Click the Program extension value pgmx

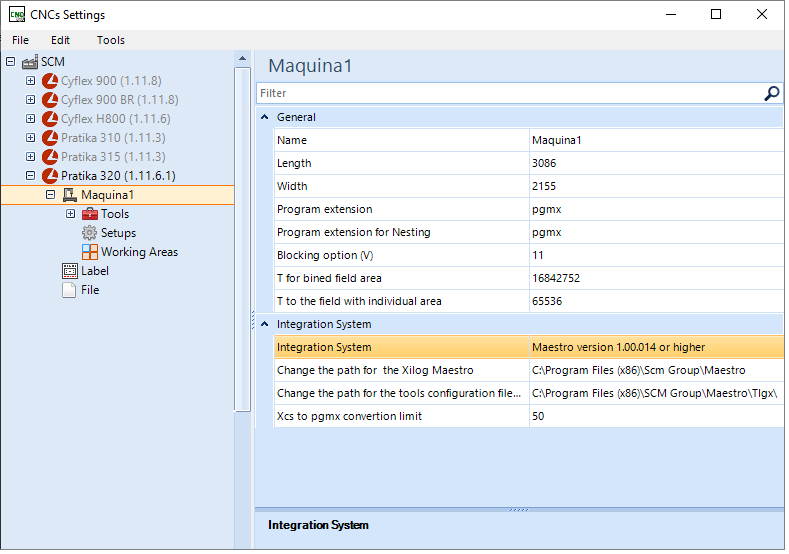click(657, 209)
